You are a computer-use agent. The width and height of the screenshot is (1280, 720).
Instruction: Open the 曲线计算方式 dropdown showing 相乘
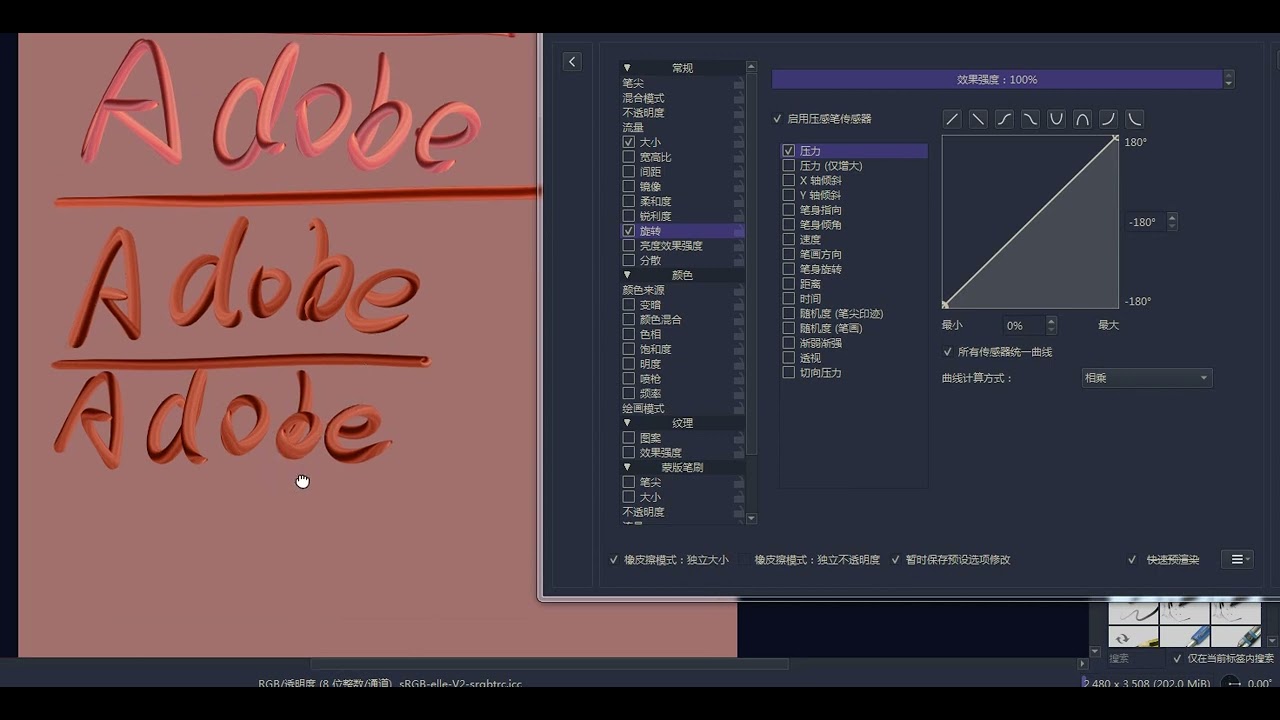(x=1147, y=378)
